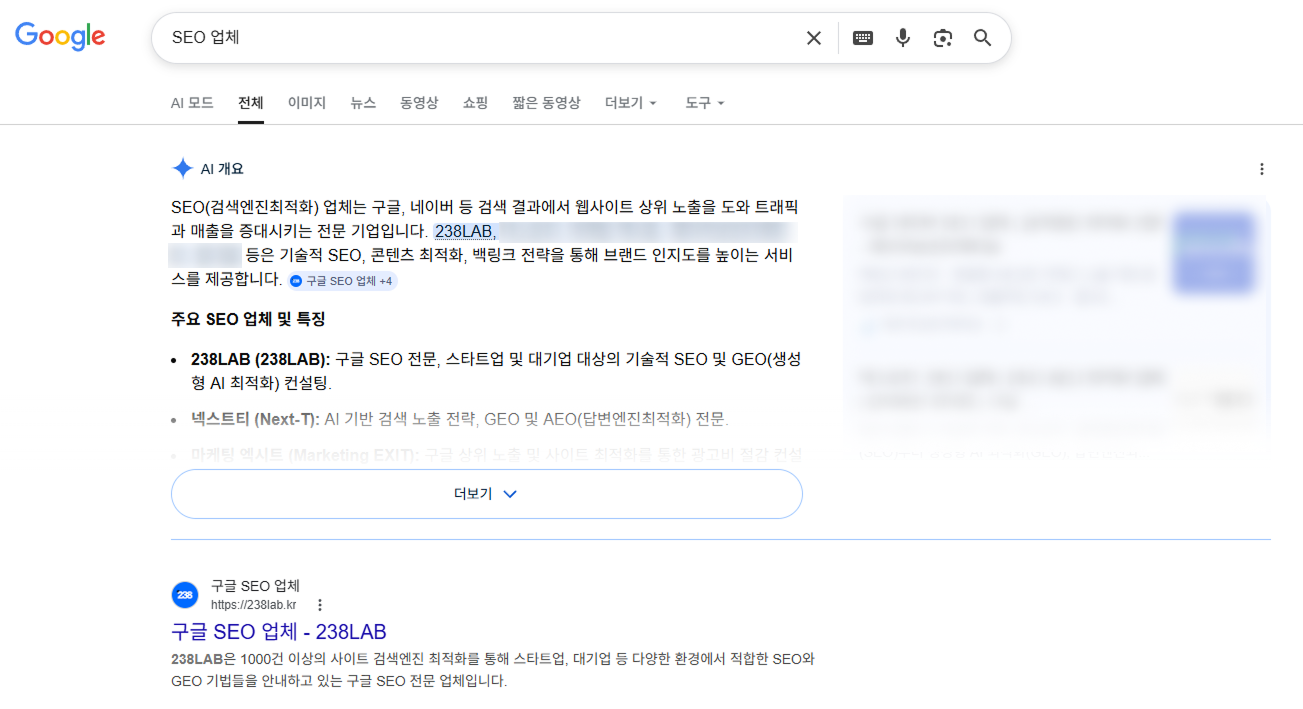Viewport: 1303px width, 709px height.
Task: Click the 구글 SEO 업체 +4 source chip
Action: tap(341, 281)
